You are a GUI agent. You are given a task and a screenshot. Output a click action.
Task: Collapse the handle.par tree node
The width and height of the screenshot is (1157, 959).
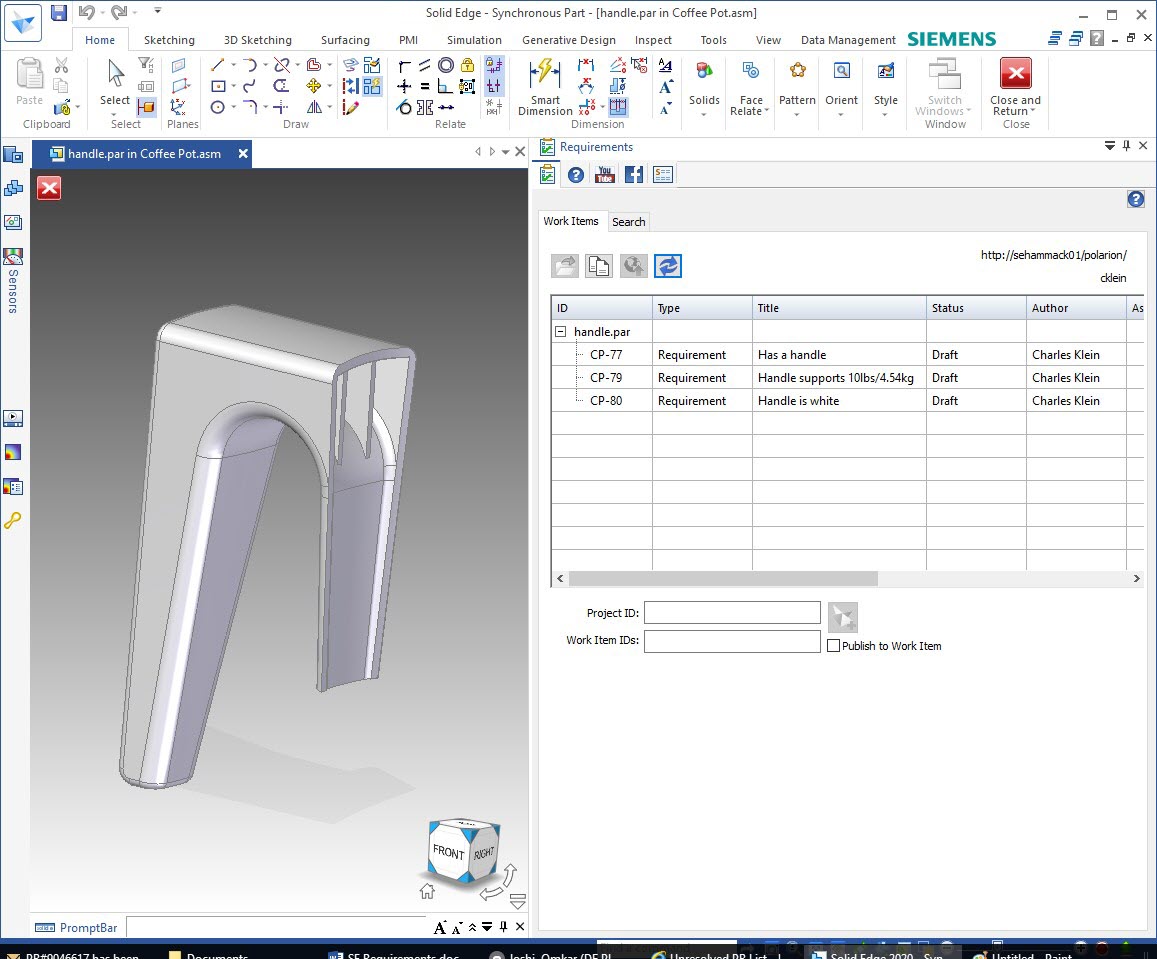(560, 331)
